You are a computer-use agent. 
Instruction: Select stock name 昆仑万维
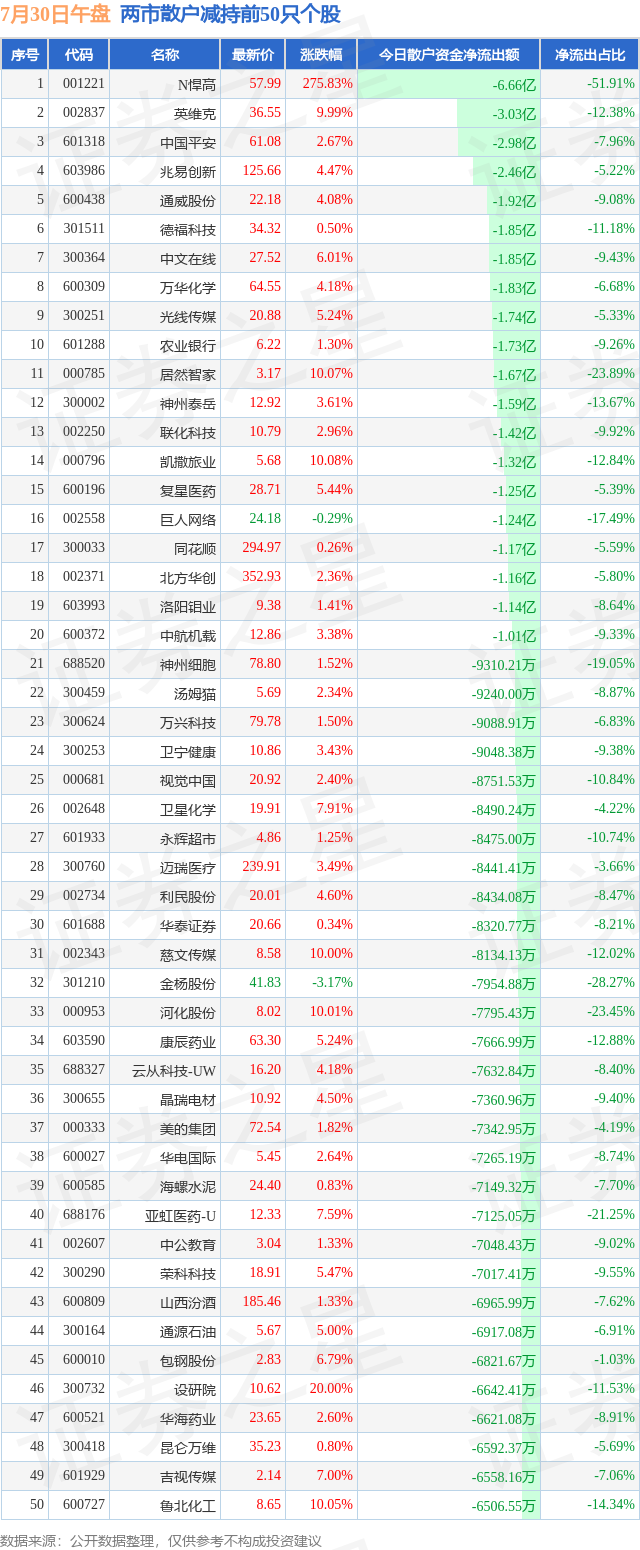188,1447
